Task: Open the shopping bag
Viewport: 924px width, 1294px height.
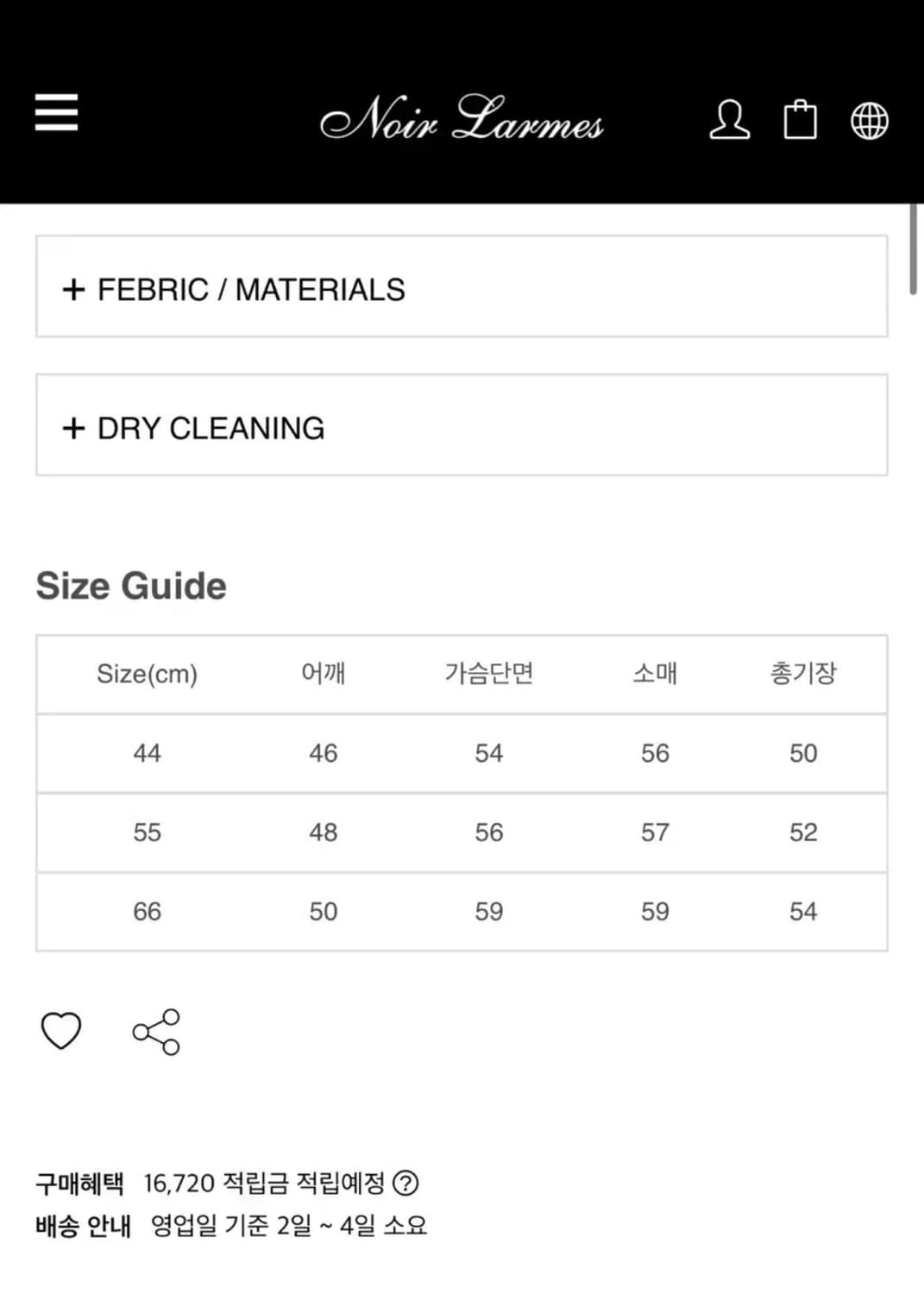Action: pos(800,120)
